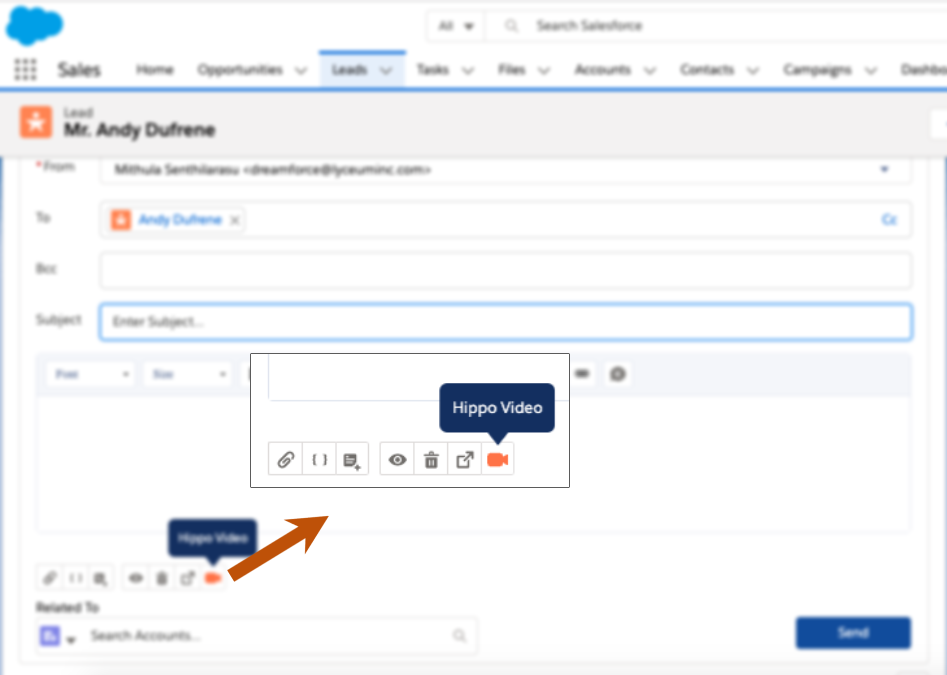Expand the Opportunities tab chevron
This screenshot has width=947, height=675.
point(301,71)
